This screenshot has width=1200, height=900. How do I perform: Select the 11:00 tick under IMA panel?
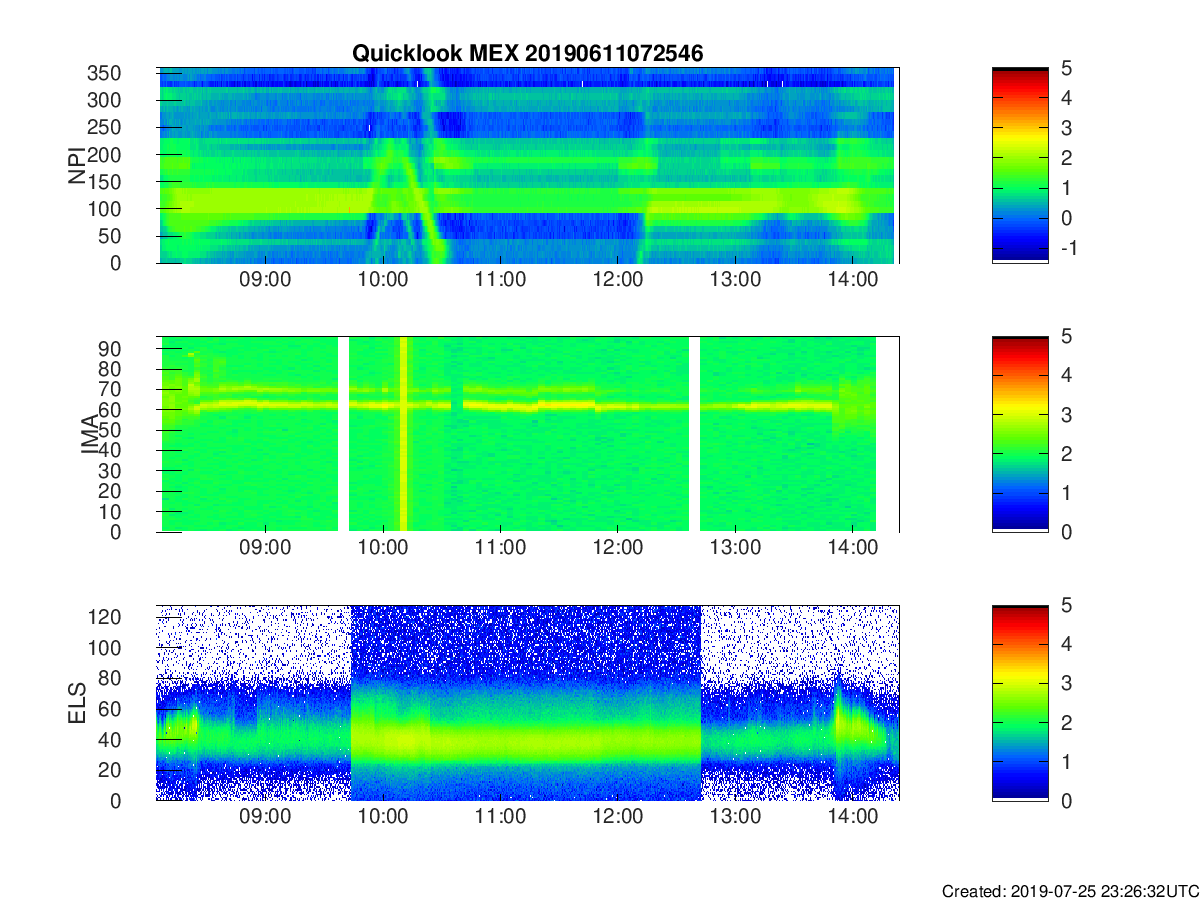pos(500,550)
